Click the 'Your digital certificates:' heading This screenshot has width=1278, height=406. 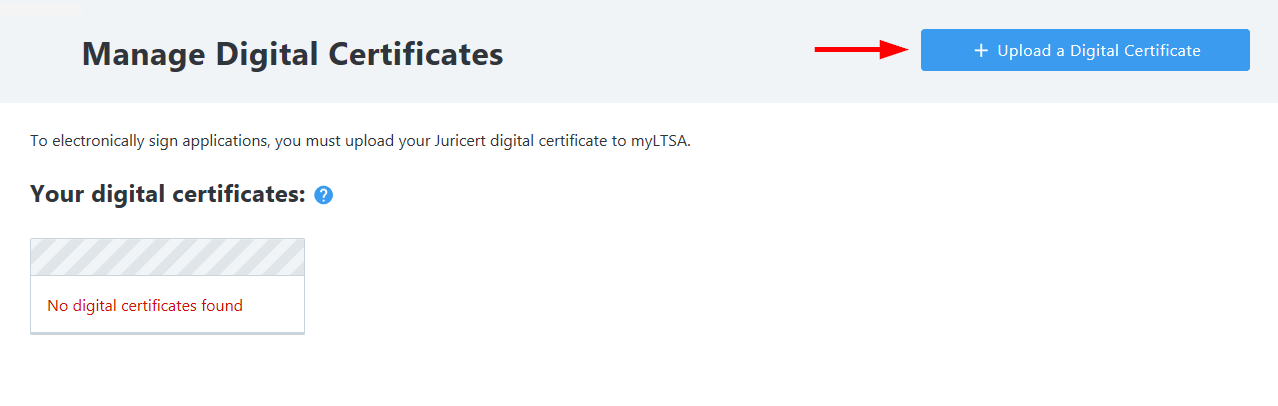[x=167, y=194]
